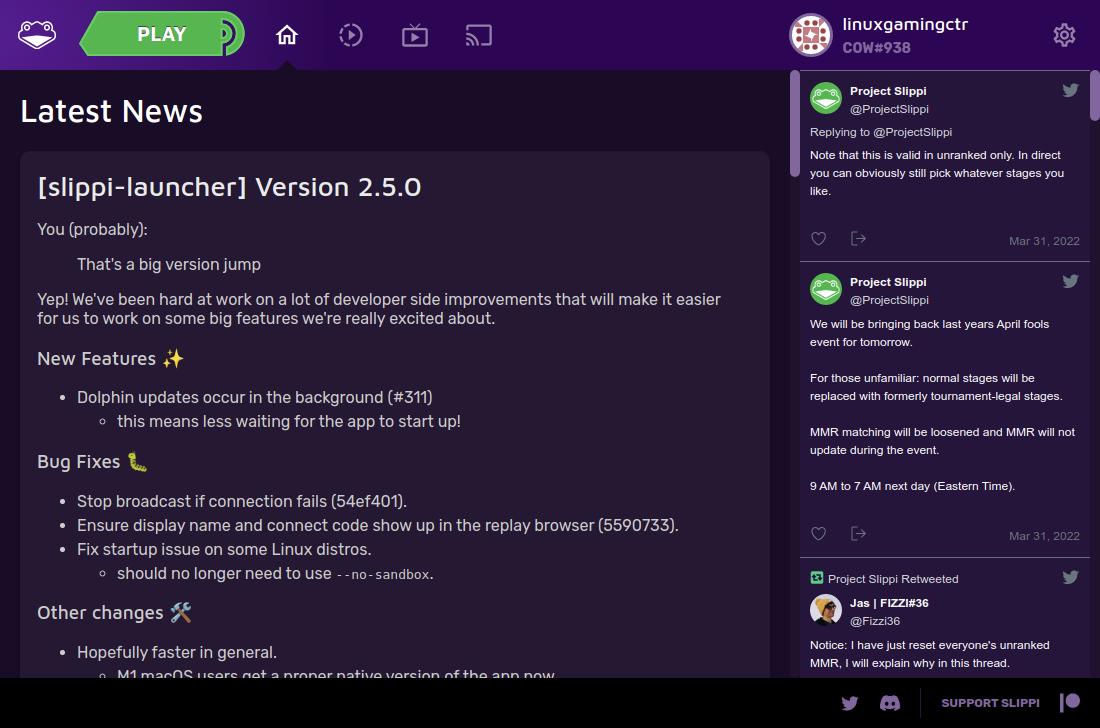
Task: Click the Latest News heading
Action: click(112, 112)
